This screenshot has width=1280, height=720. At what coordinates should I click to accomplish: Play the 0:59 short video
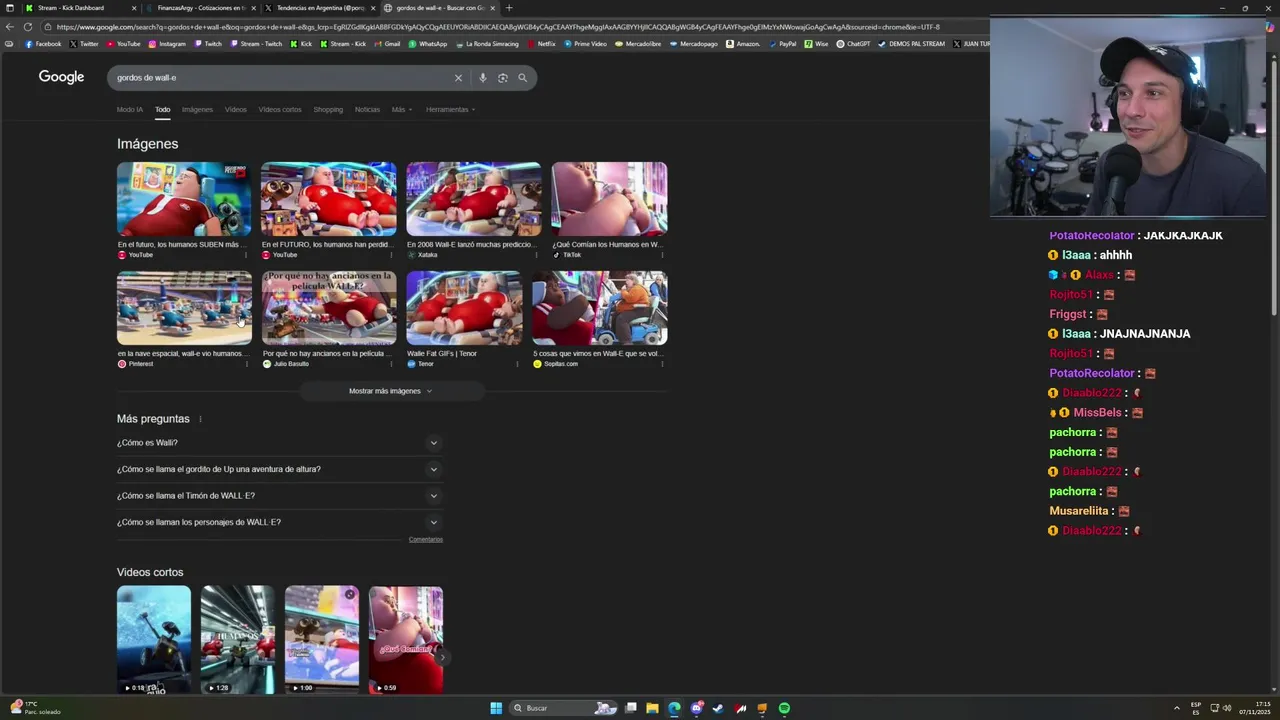point(406,640)
